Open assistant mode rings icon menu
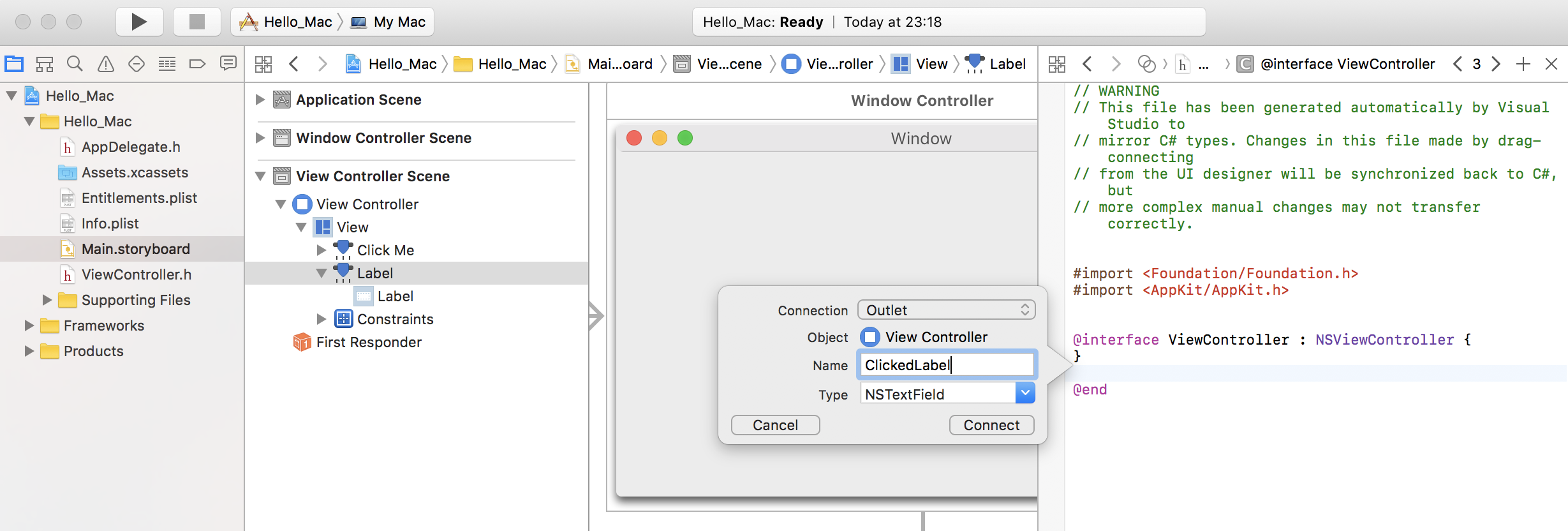 (1146, 64)
